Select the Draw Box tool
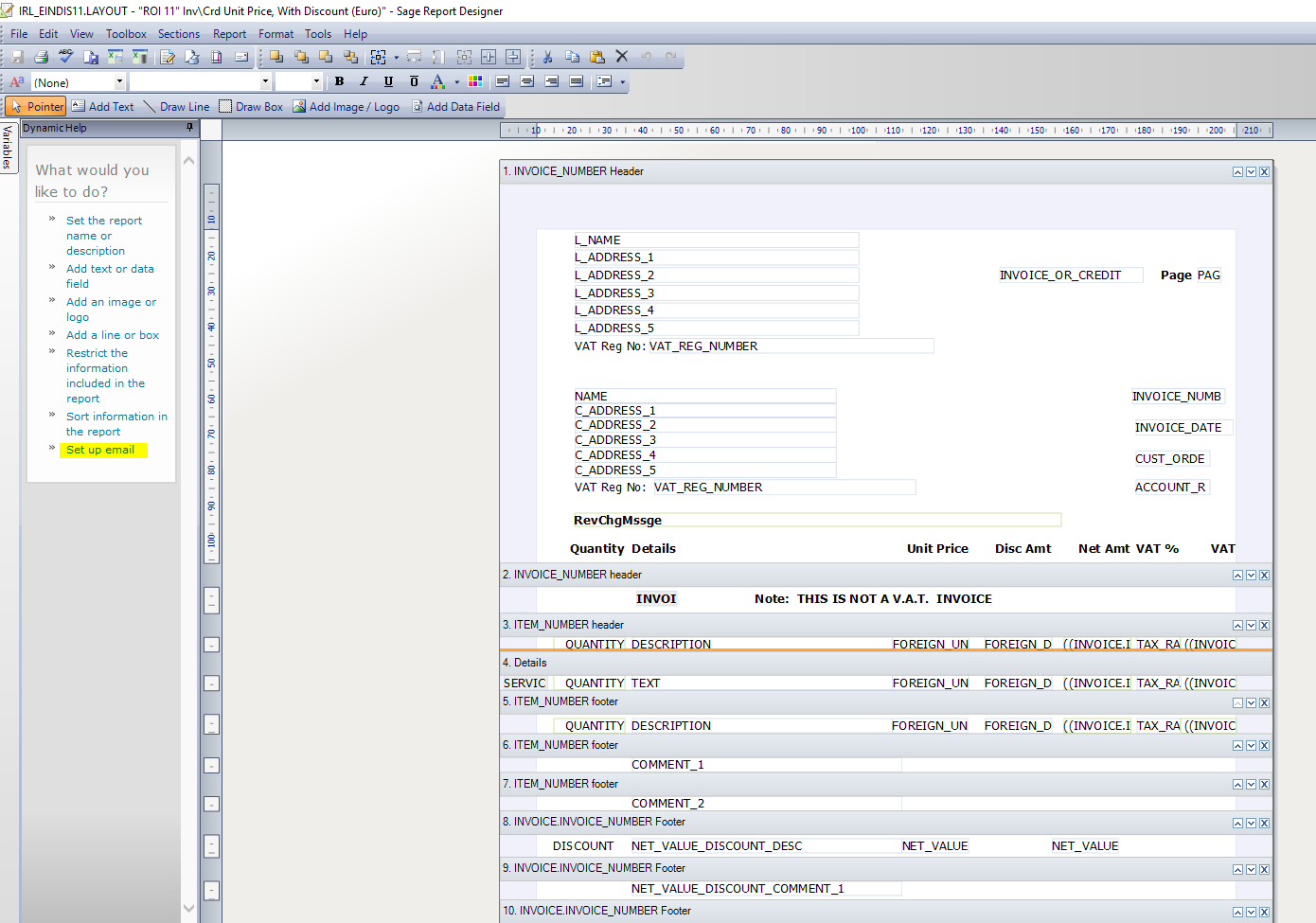Screen dimensions: 1316x923 click(x=251, y=107)
